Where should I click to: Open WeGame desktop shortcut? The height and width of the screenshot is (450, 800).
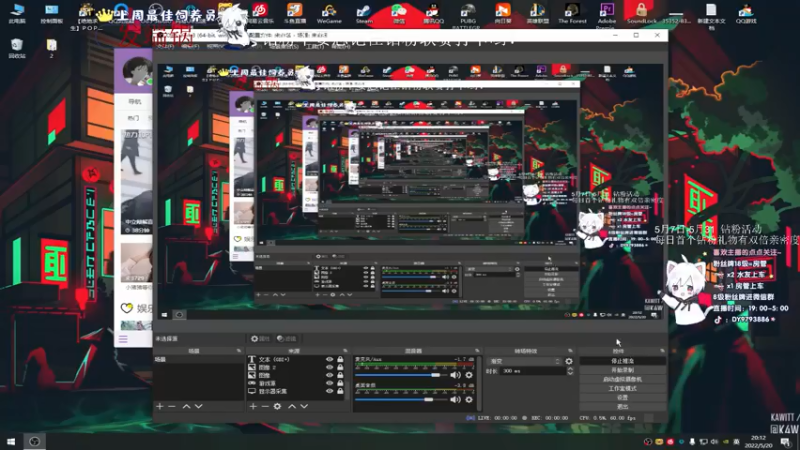[x=329, y=13]
